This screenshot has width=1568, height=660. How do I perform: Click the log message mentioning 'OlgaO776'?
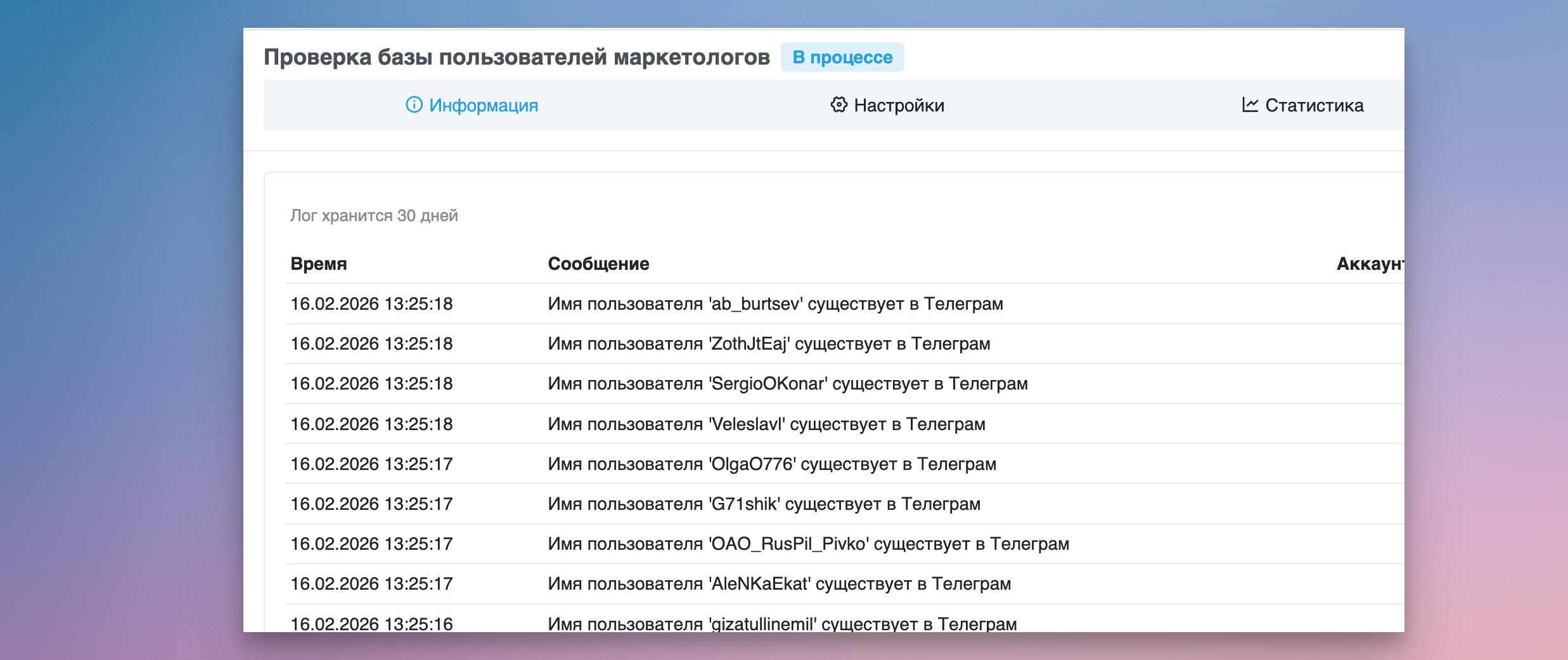[x=771, y=464]
